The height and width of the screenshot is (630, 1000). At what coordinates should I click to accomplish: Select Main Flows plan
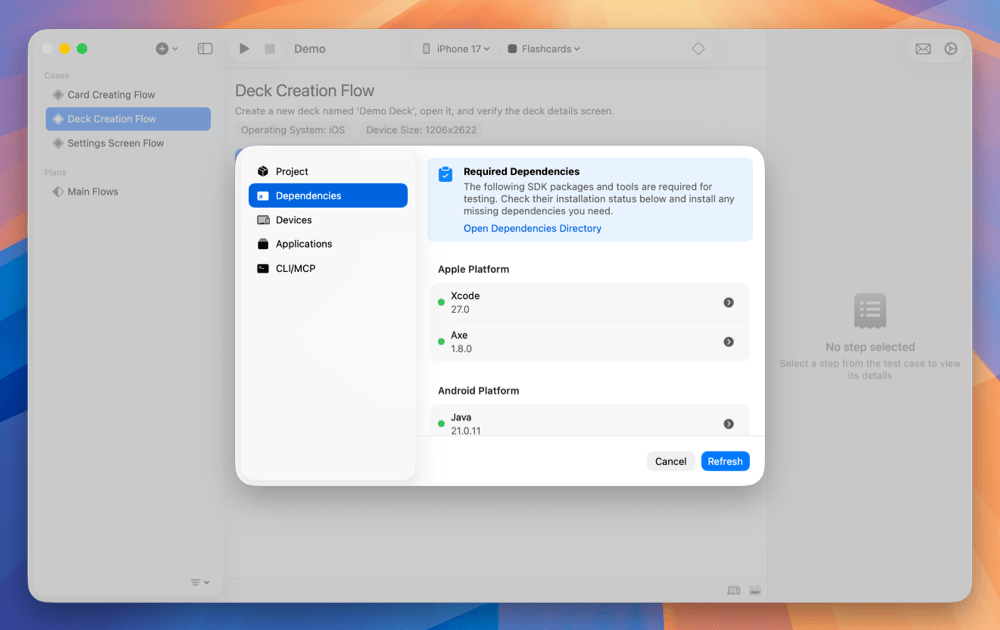(128, 191)
